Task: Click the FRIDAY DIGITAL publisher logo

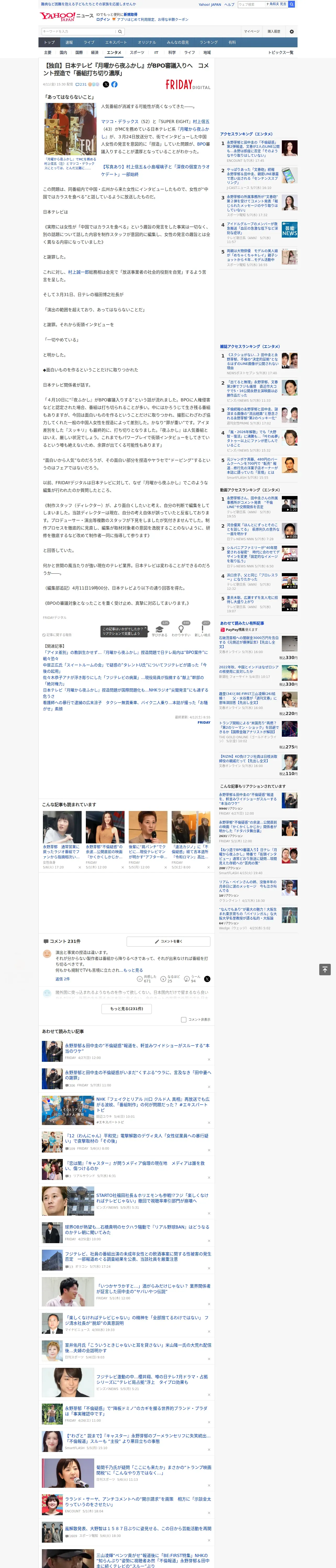Action: [188, 85]
